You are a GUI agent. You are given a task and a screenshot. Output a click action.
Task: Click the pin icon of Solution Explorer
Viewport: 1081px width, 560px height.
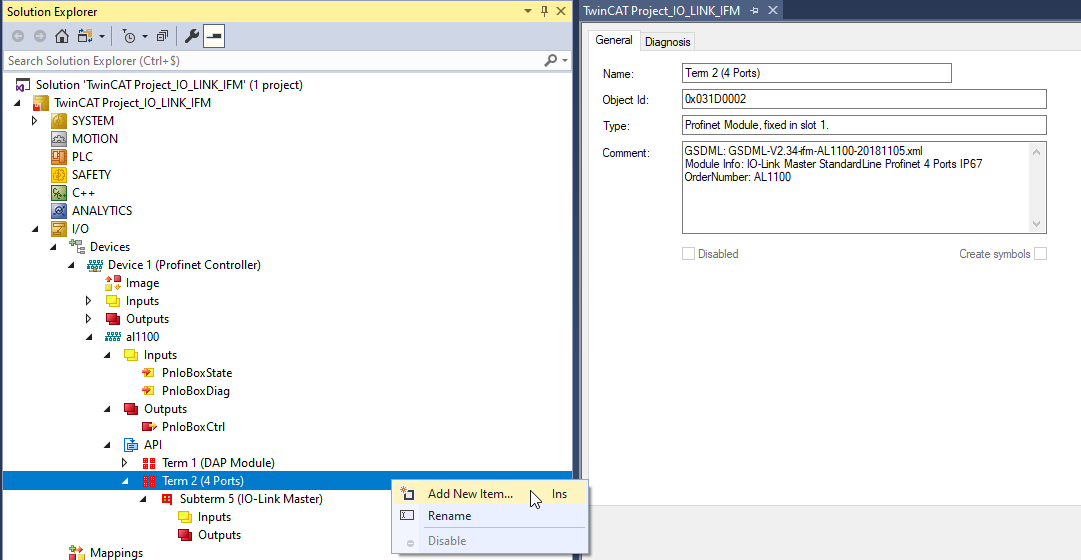544,11
